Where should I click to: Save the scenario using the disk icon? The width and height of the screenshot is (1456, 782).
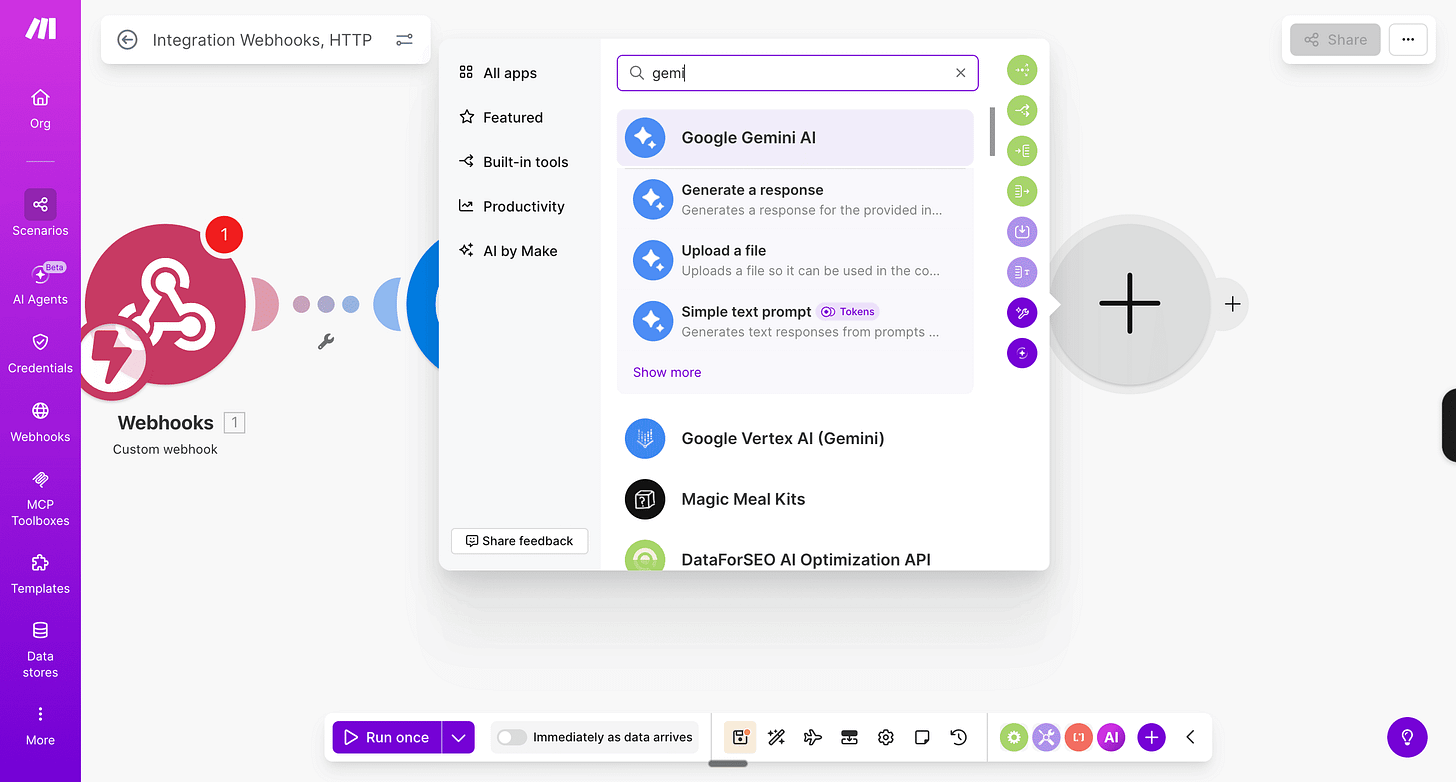pos(740,737)
